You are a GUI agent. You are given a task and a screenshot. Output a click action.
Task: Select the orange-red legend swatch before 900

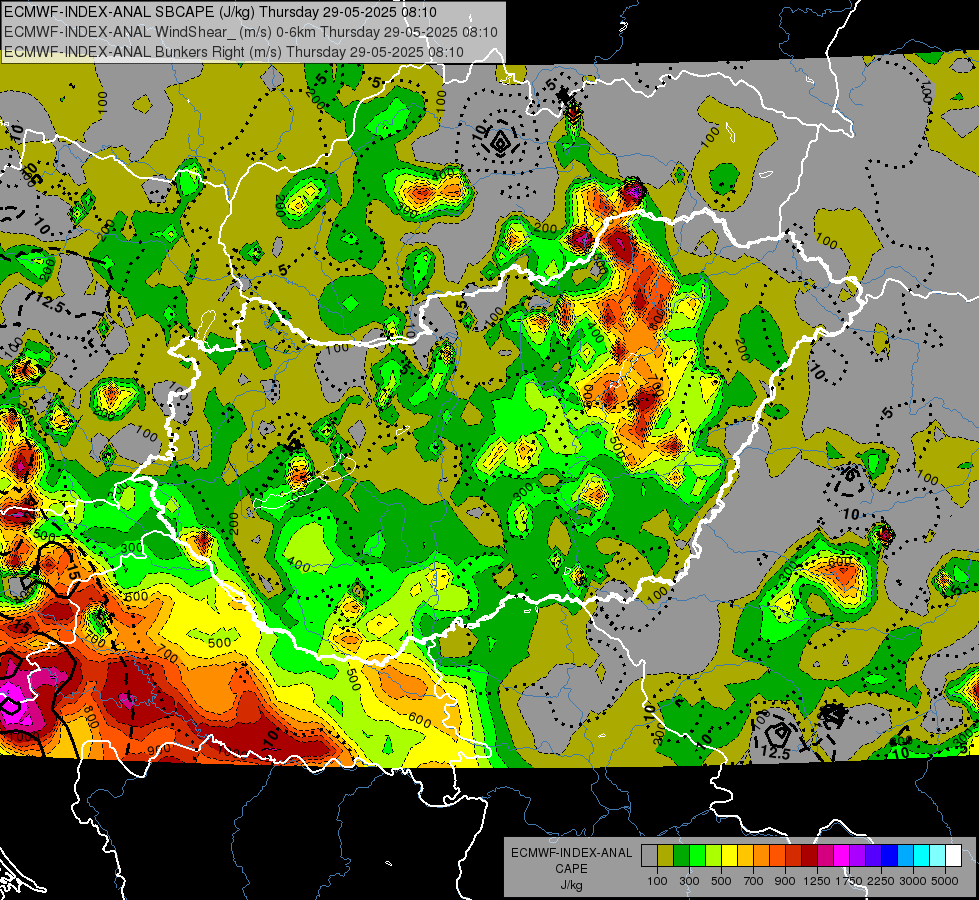[777, 856]
